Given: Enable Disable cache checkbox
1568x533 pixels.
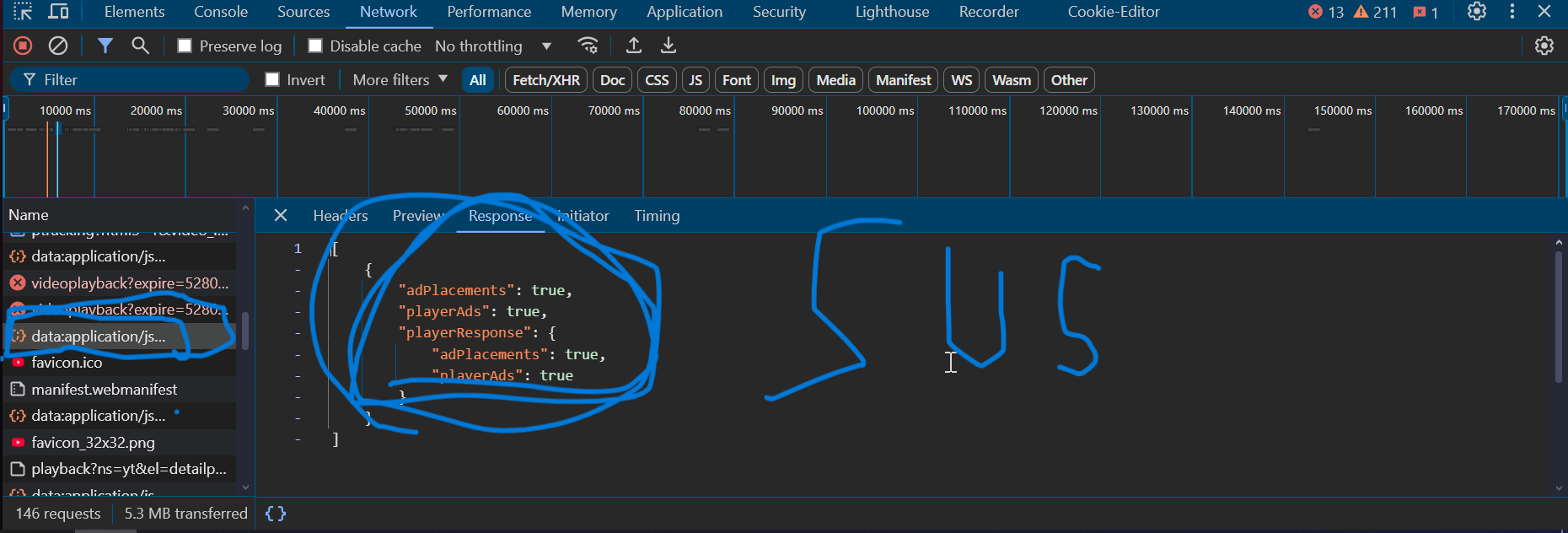Looking at the screenshot, I should tap(315, 46).
